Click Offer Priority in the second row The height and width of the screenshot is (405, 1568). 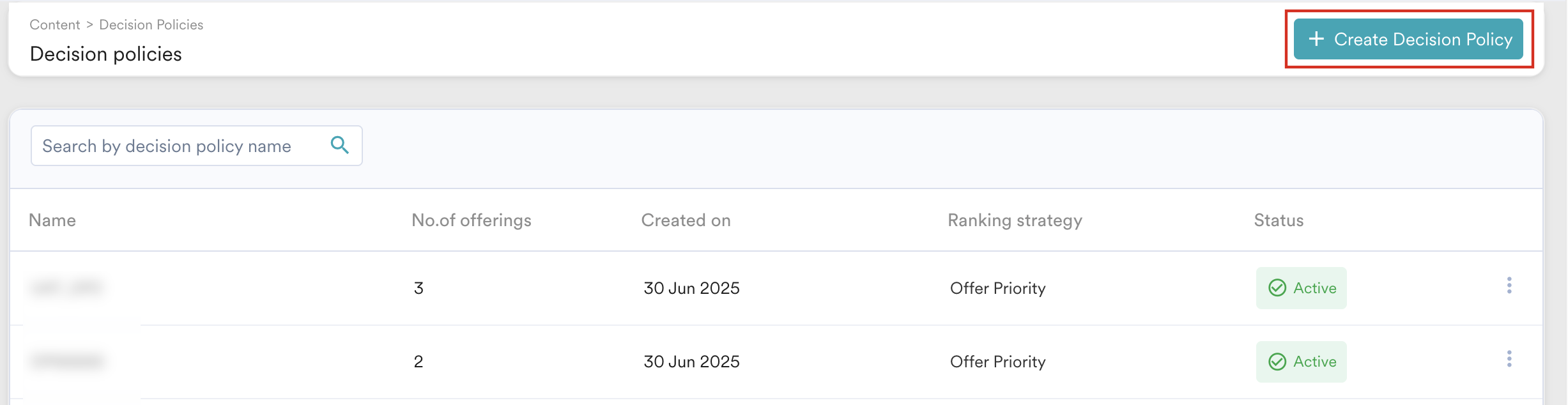pos(997,362)
